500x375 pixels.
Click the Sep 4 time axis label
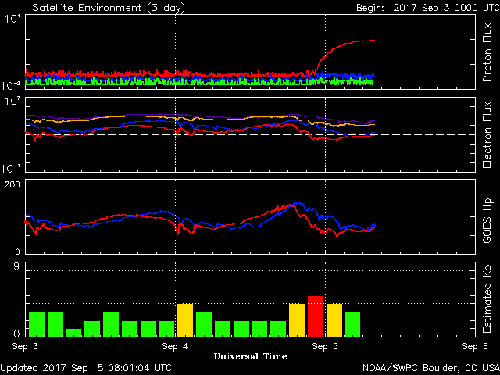[x=175, y=346]
